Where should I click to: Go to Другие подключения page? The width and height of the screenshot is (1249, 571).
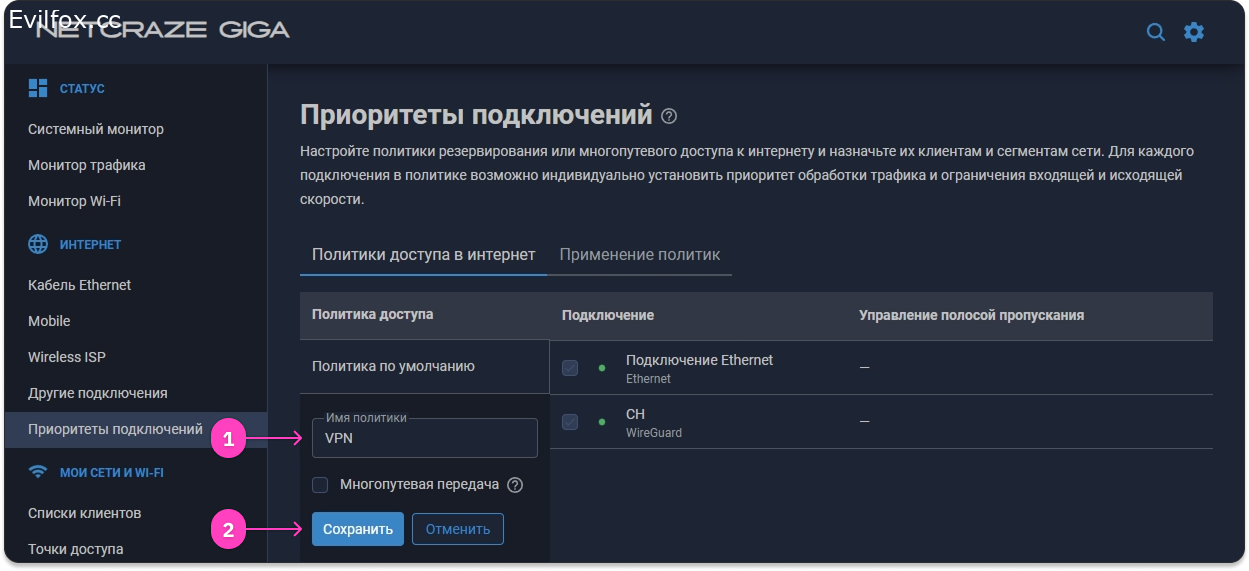click(x=97, y=393)
